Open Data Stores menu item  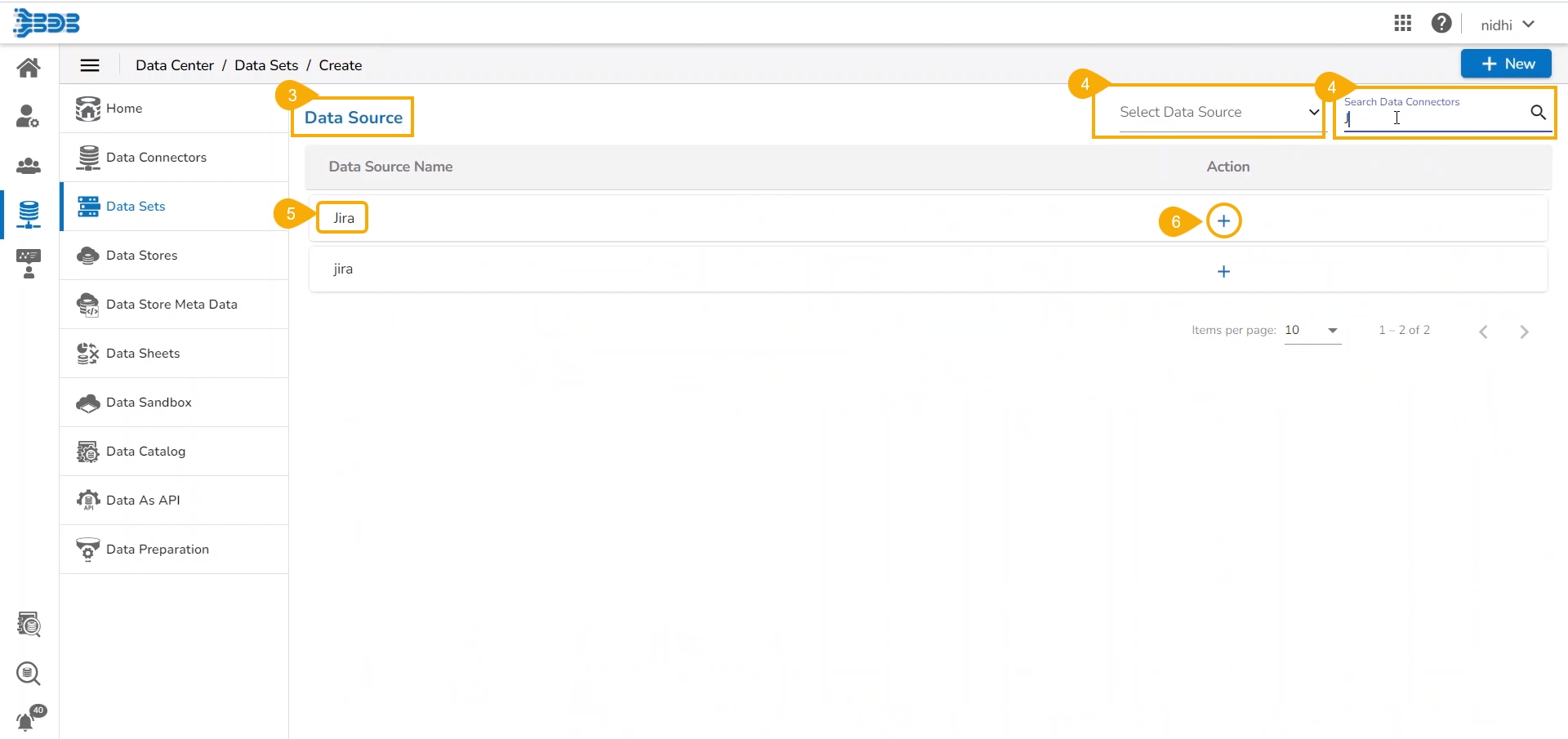point(174,256)
